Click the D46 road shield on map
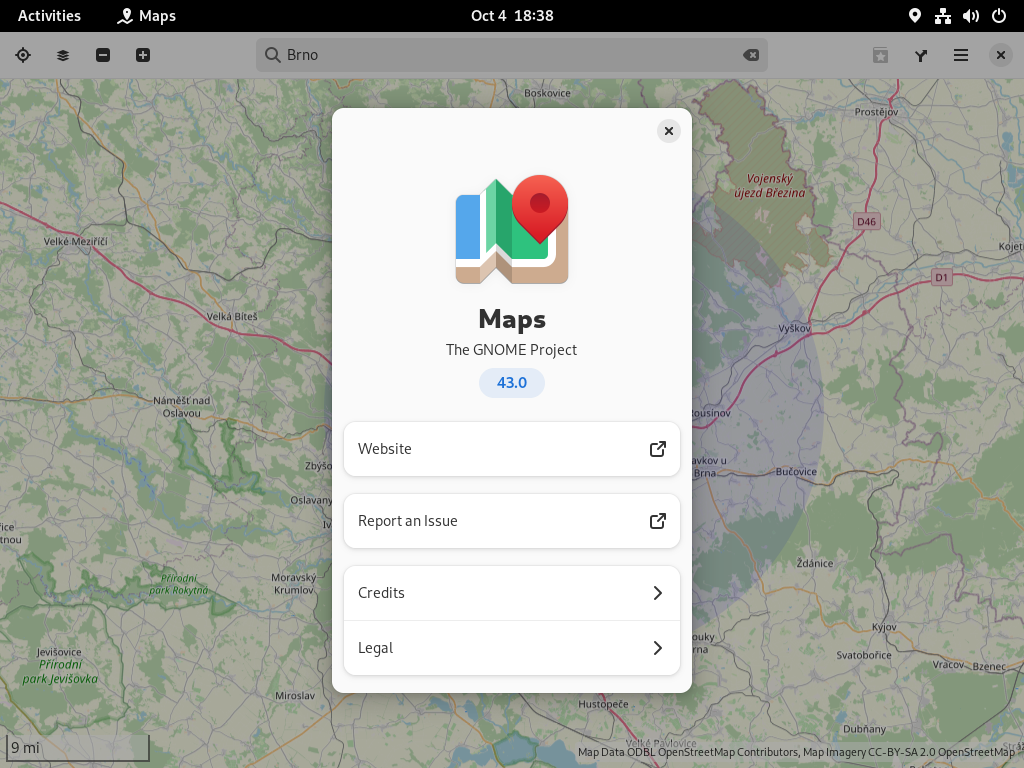The image size is (1024, 768). click(867, 221)
